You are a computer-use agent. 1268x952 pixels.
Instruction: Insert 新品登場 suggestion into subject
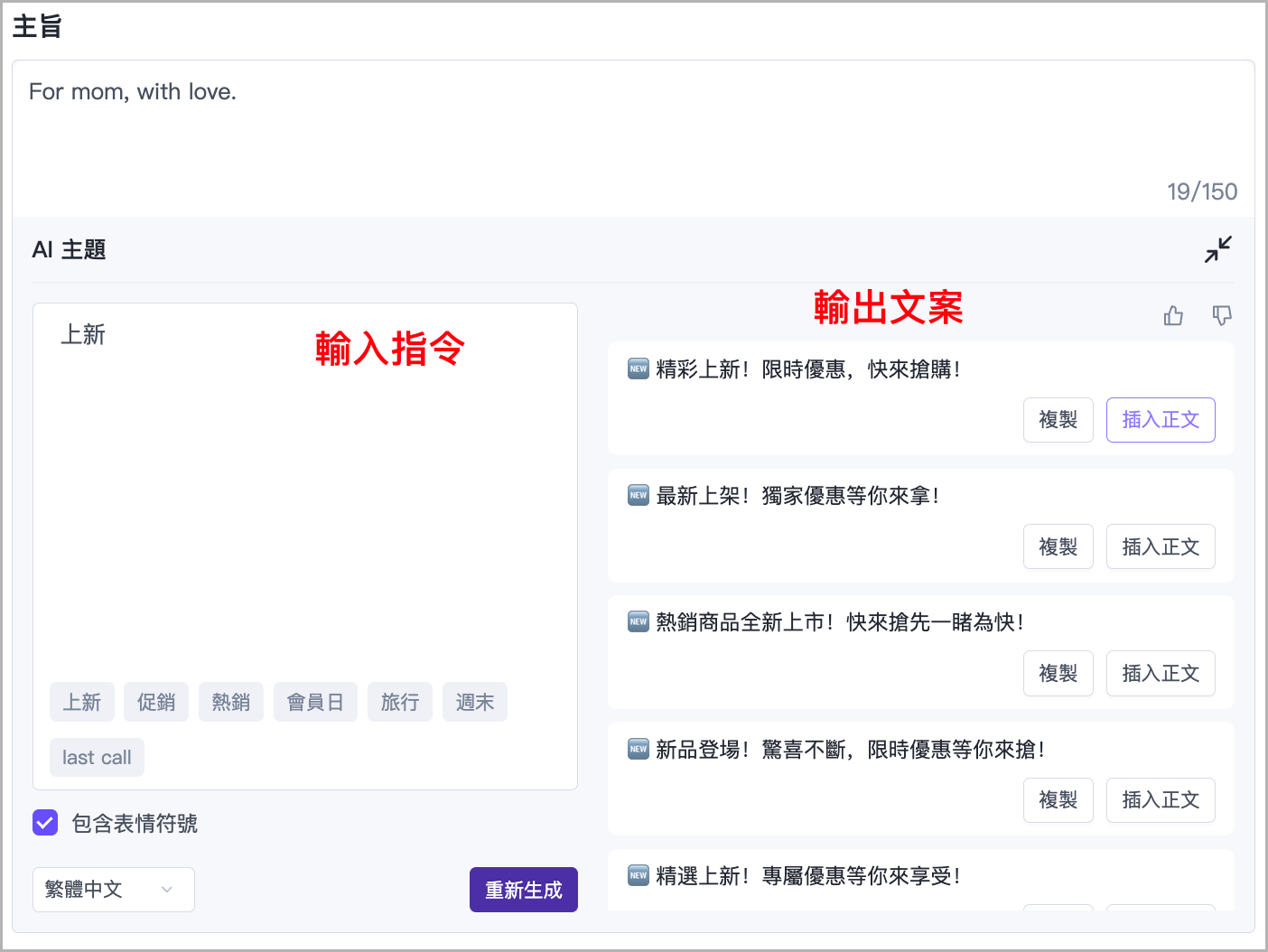pos(1161,800)
